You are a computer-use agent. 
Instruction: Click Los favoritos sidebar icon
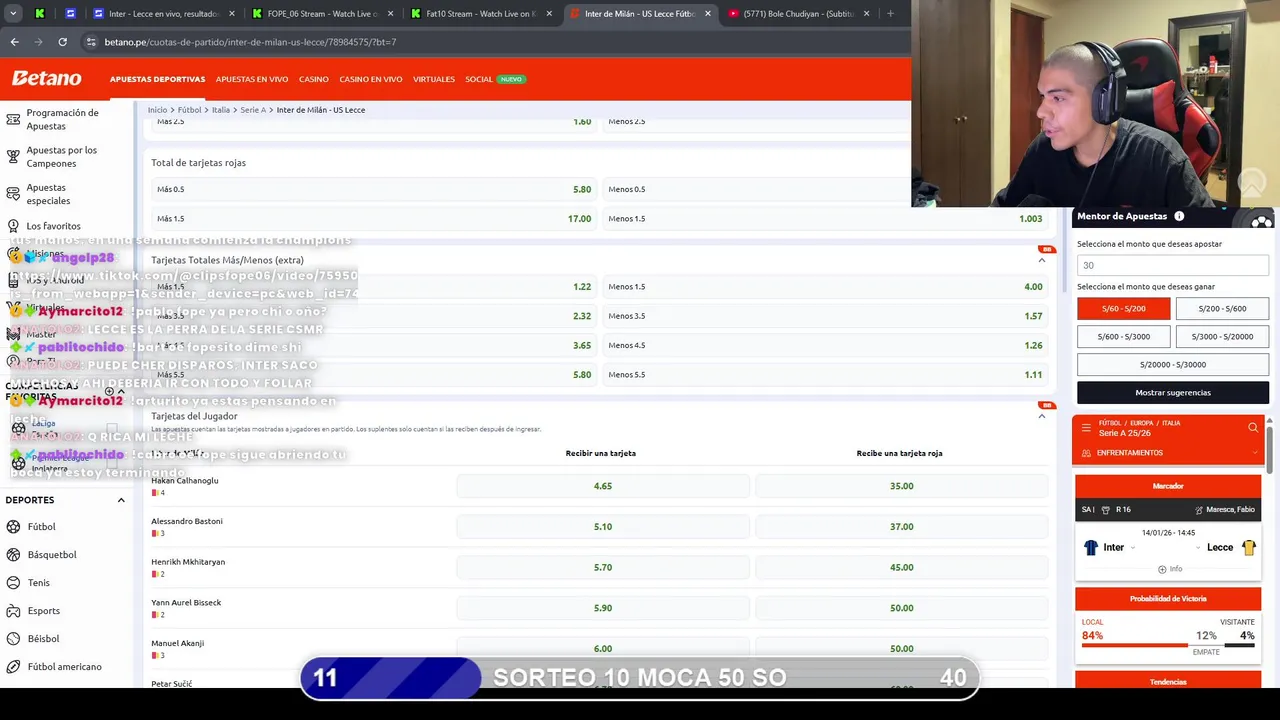[x=13, y=226]
